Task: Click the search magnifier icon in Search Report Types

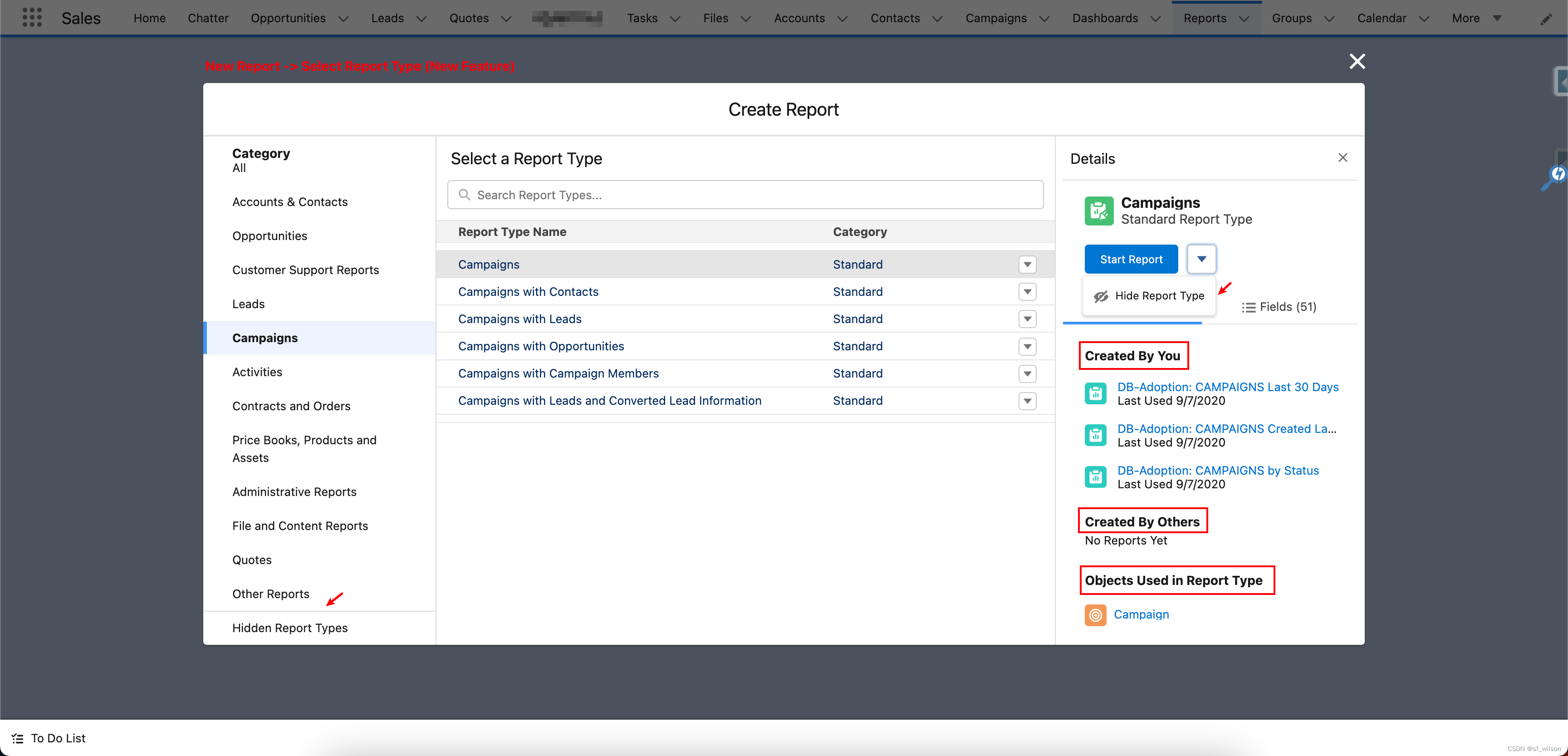Action: [x=464, y=195]
